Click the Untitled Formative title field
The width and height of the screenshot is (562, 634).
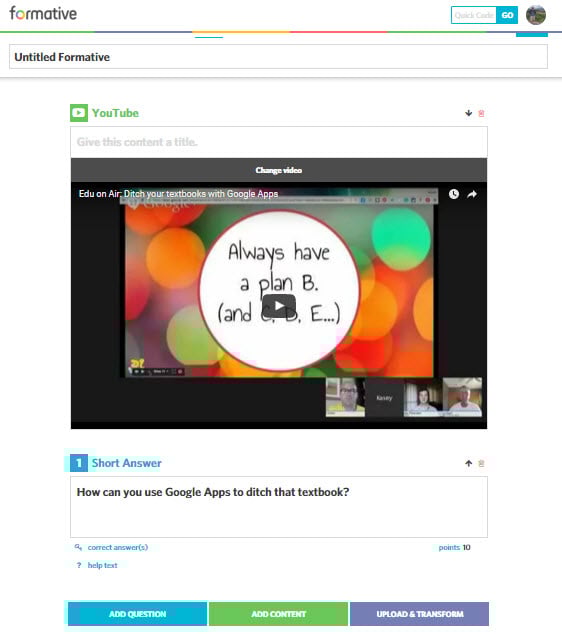coord(279,57)
